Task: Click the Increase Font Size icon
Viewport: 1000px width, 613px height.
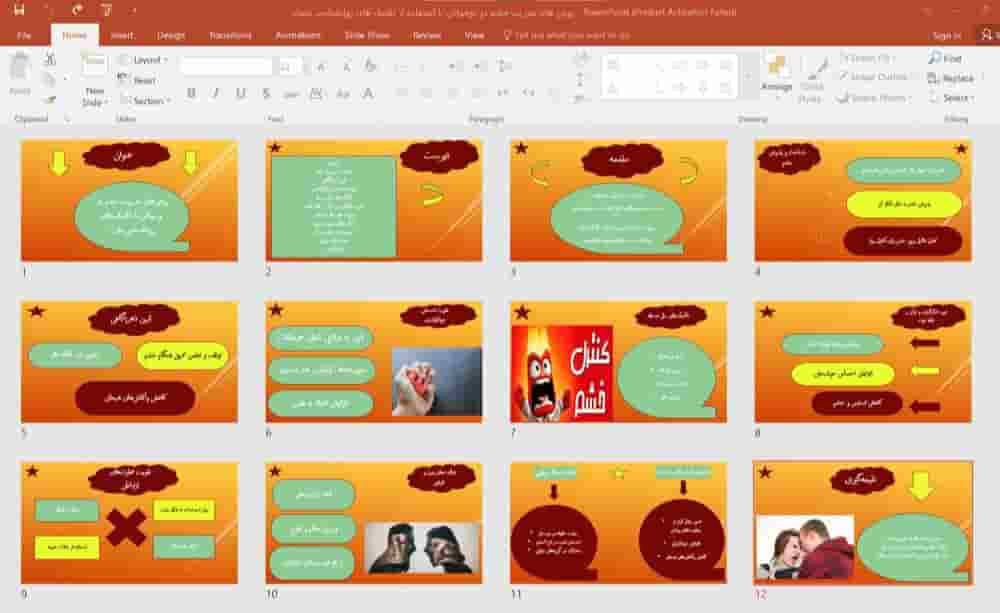Action: 321,66
